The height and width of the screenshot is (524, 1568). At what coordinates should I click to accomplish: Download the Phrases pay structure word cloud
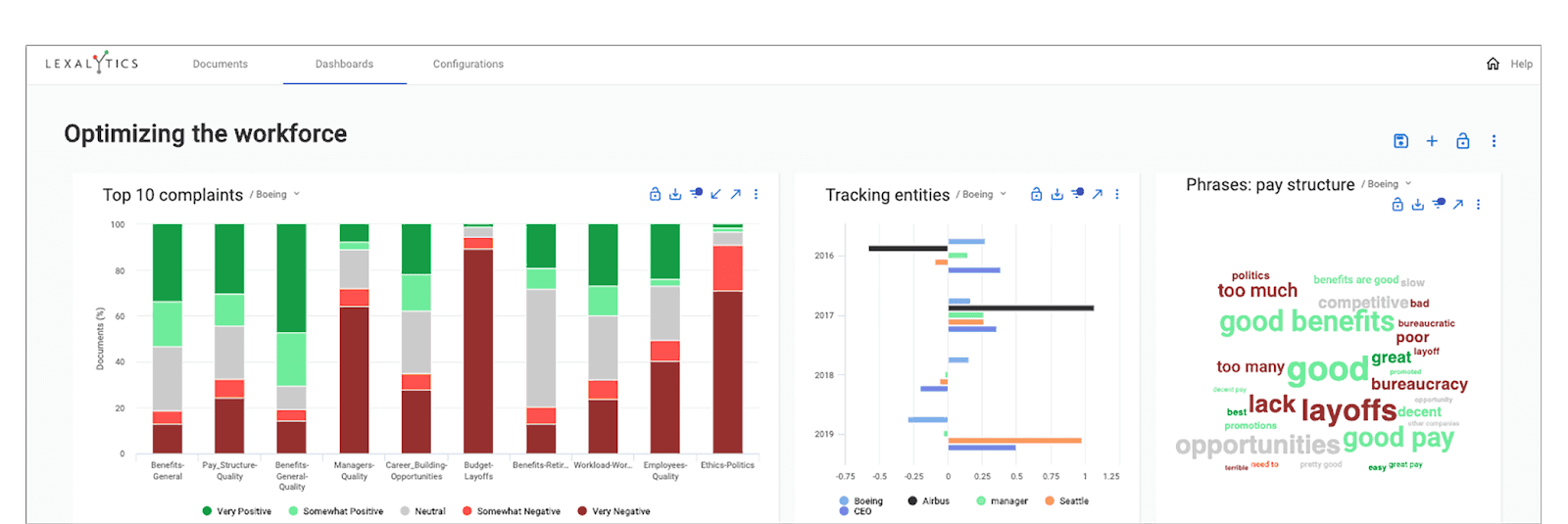pos(1418,204)
